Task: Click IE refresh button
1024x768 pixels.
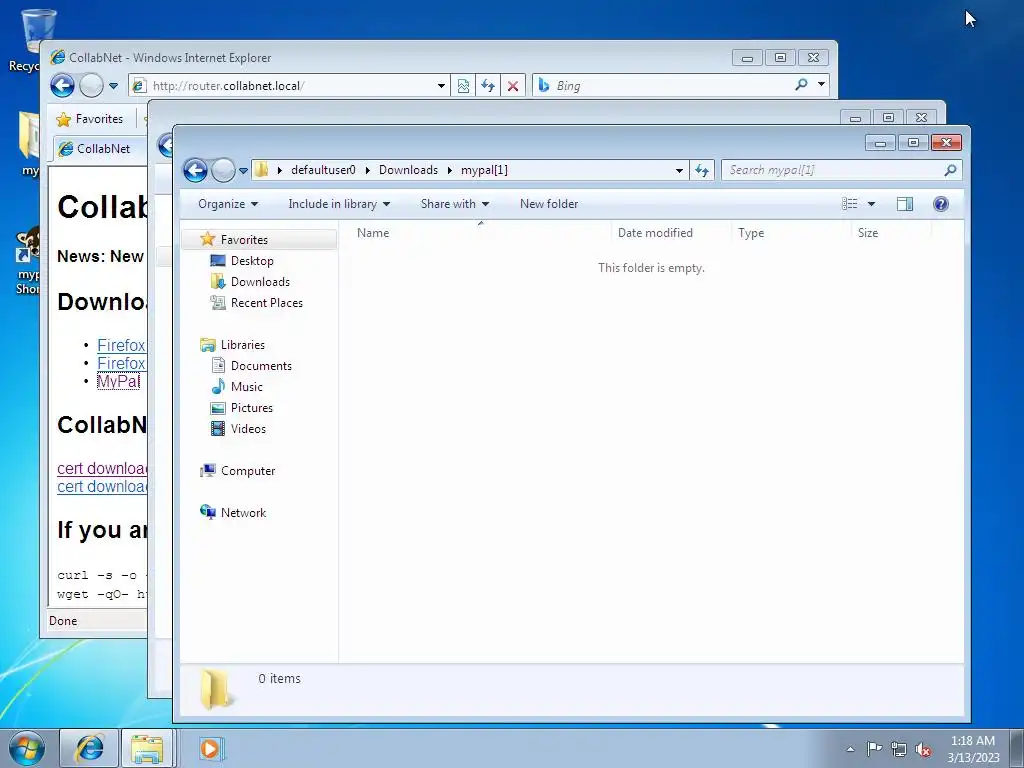Action: coord(488,86)
